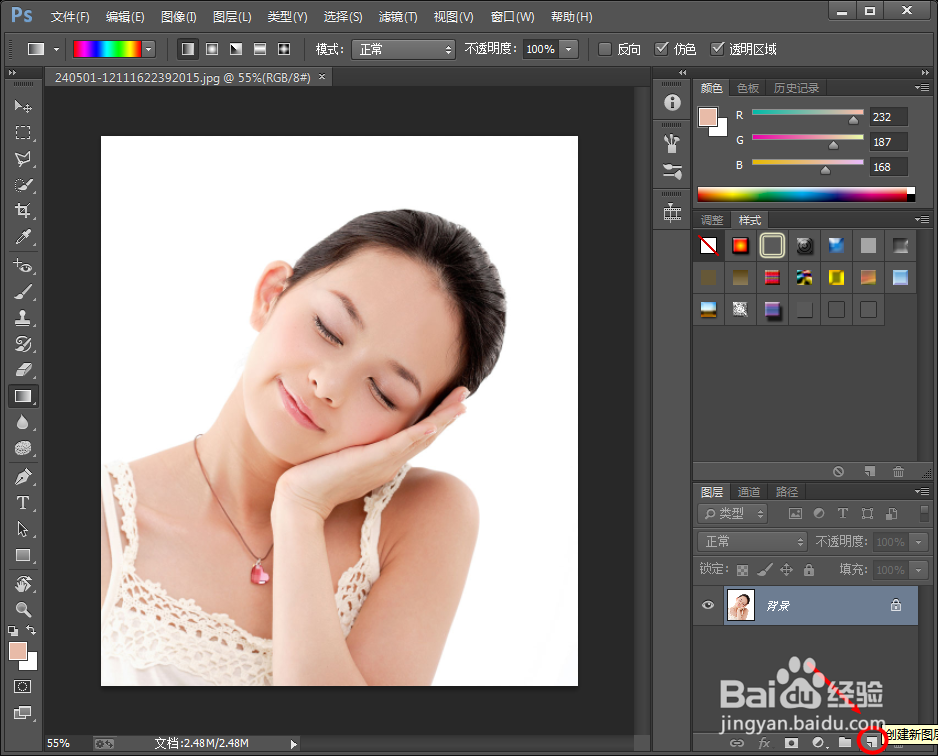
Task: Enable the 反向 gradient option
Action: [x=605, y=48]
